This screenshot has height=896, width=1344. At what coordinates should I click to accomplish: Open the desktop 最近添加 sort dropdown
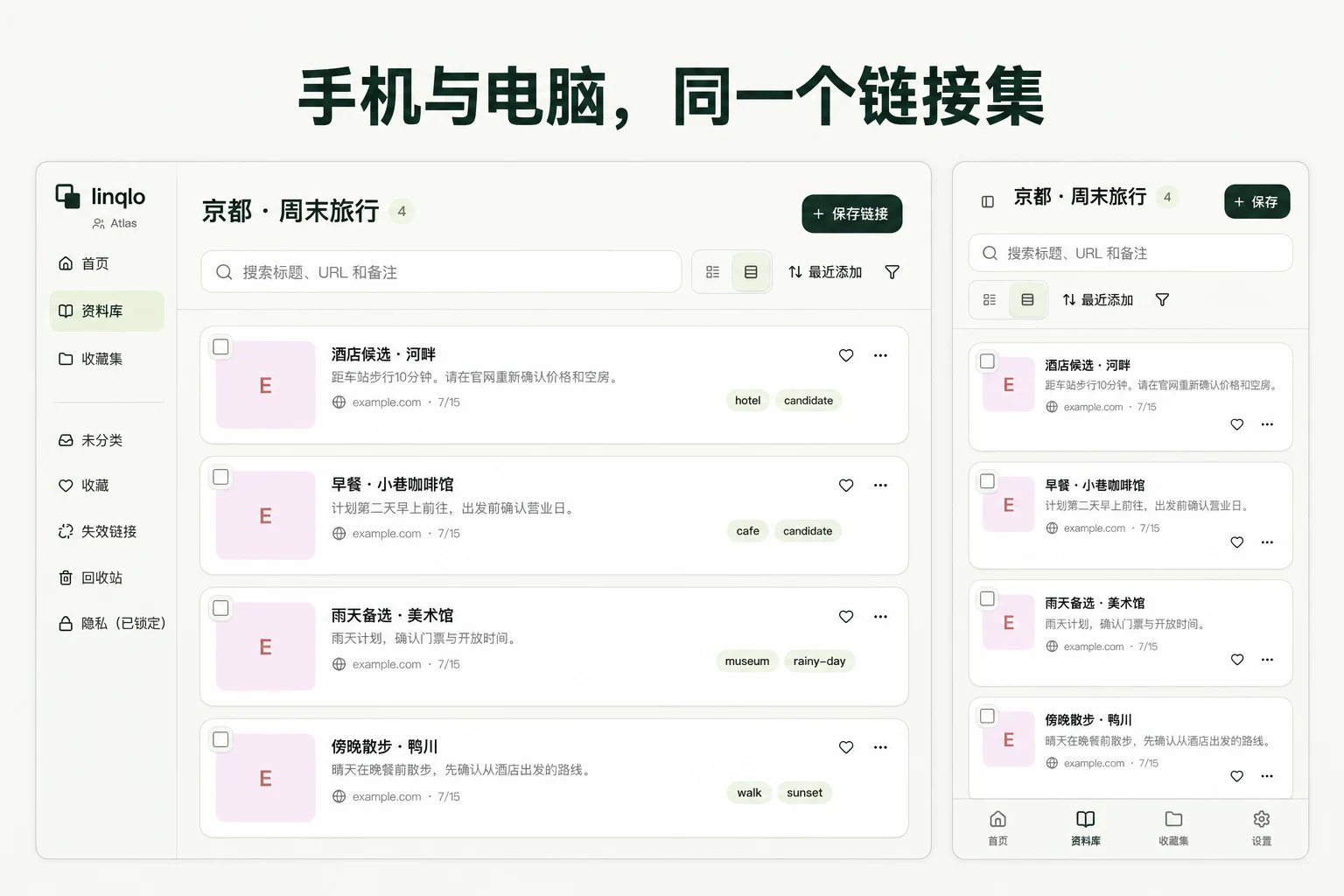click(825, 272)
